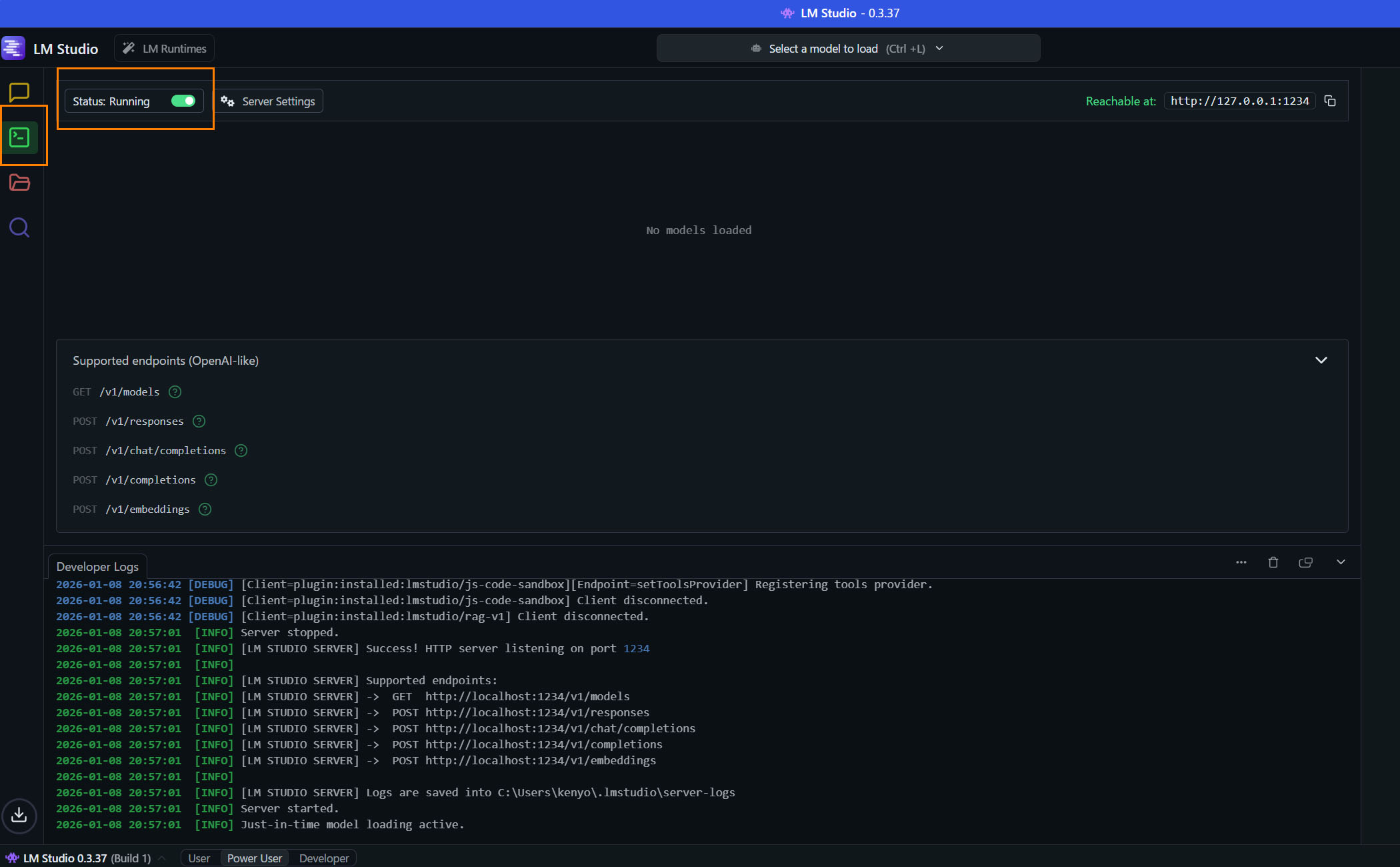Open the Developer terminal sidebar icon
This screenshot has height=867, width=1400.
click(19, 137)
